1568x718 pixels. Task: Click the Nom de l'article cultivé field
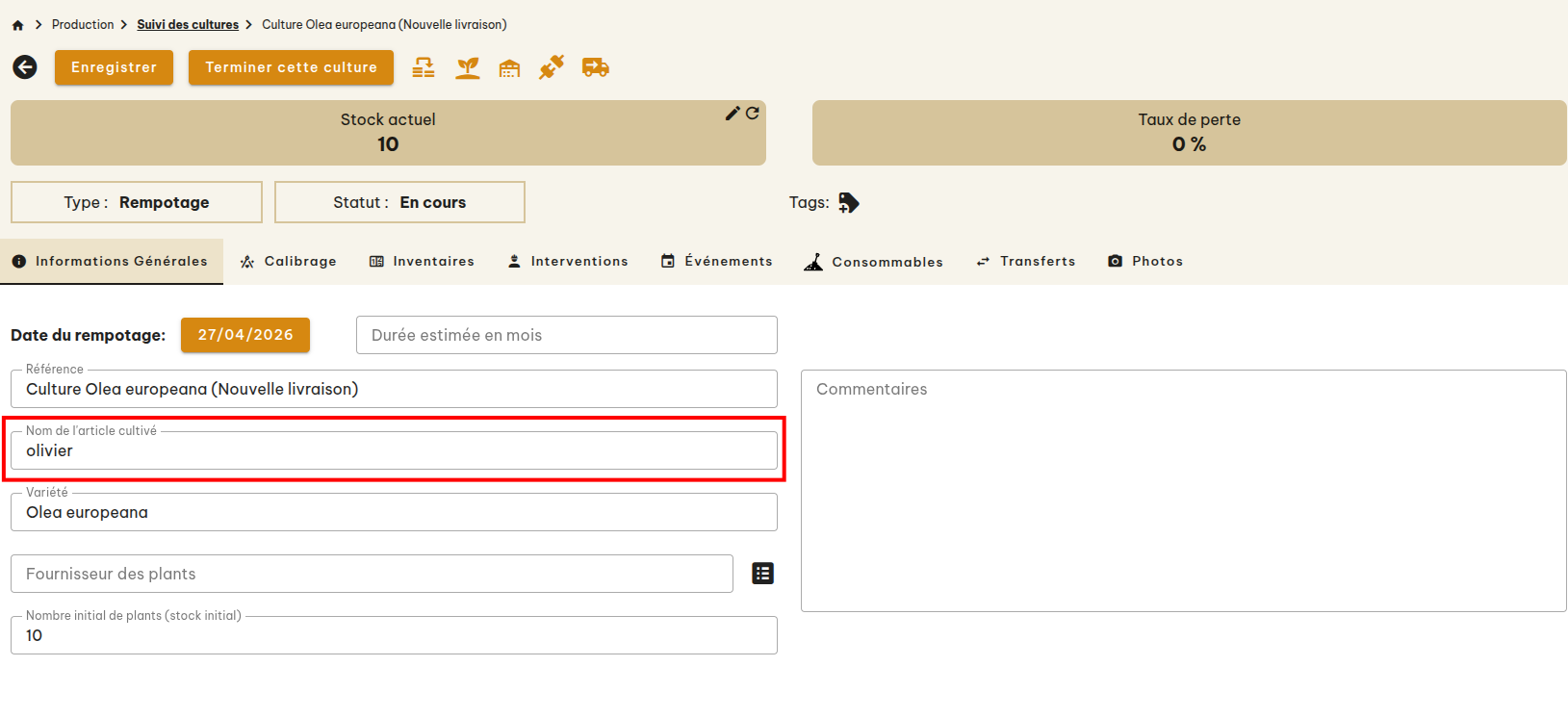point(394,450)
